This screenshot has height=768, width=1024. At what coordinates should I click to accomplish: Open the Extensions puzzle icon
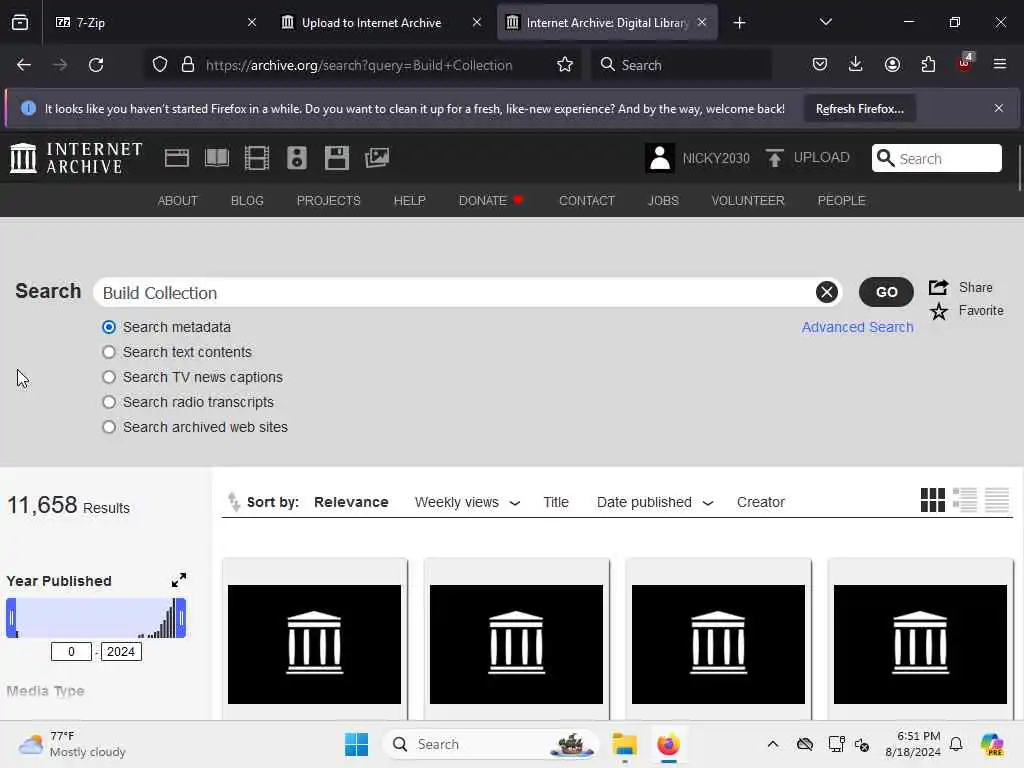click(928, 64)
